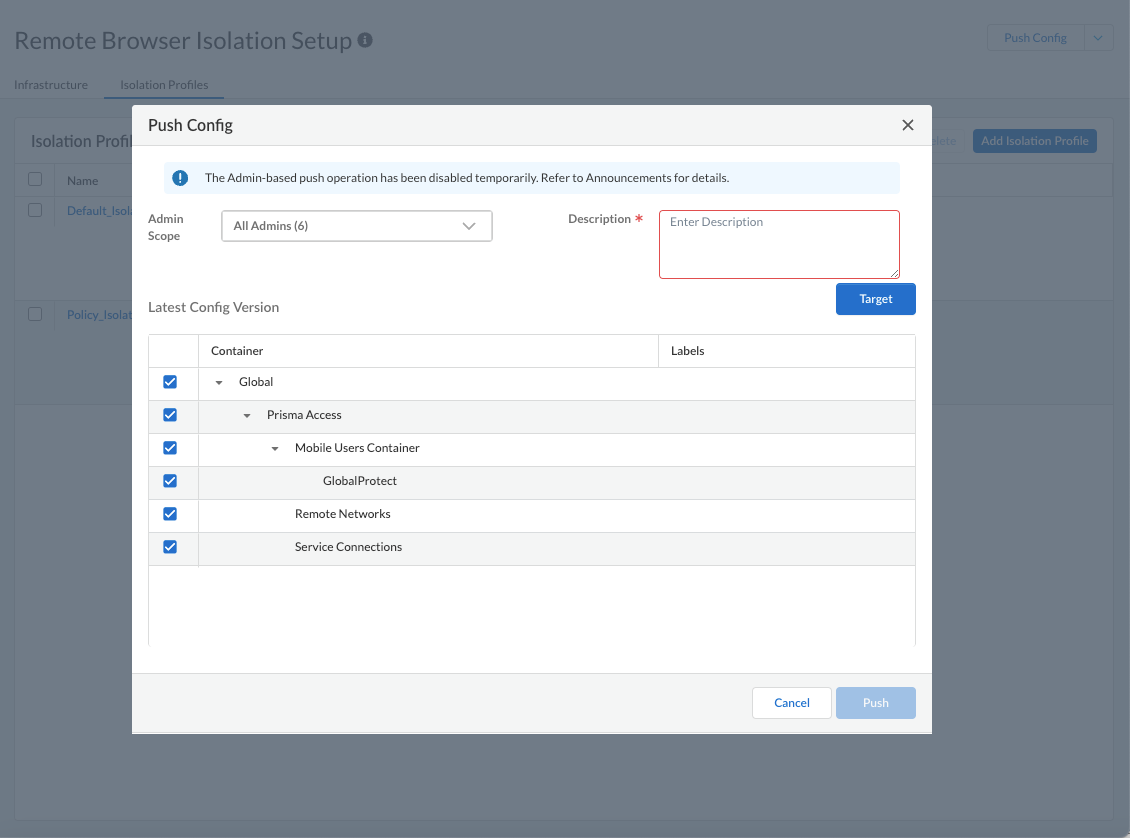Close the Push Config dialog
1130x838 pixels.
pos(907,125)
